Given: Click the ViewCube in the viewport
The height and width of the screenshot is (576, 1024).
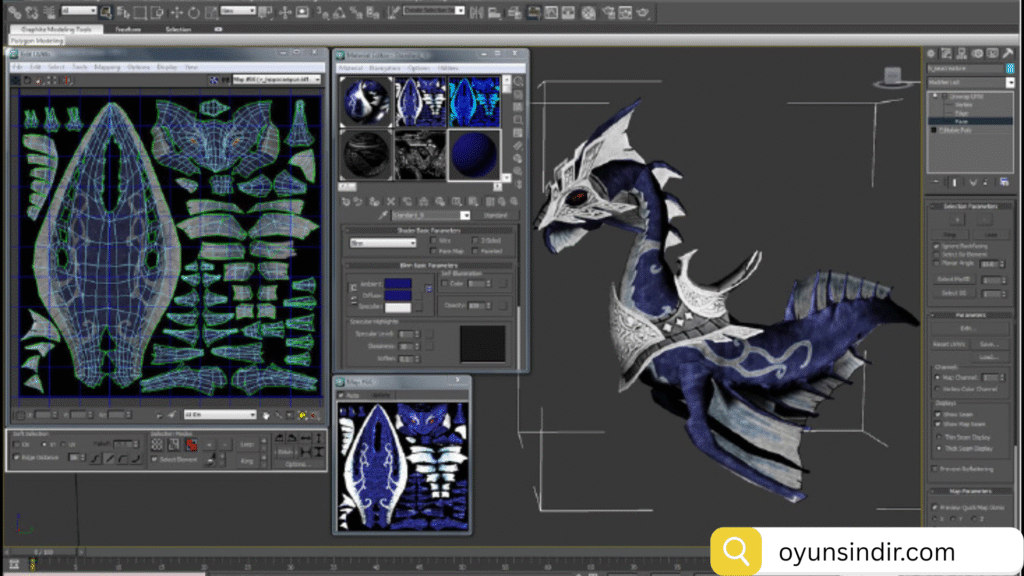Looking at the screenshot, I should 891,77.
